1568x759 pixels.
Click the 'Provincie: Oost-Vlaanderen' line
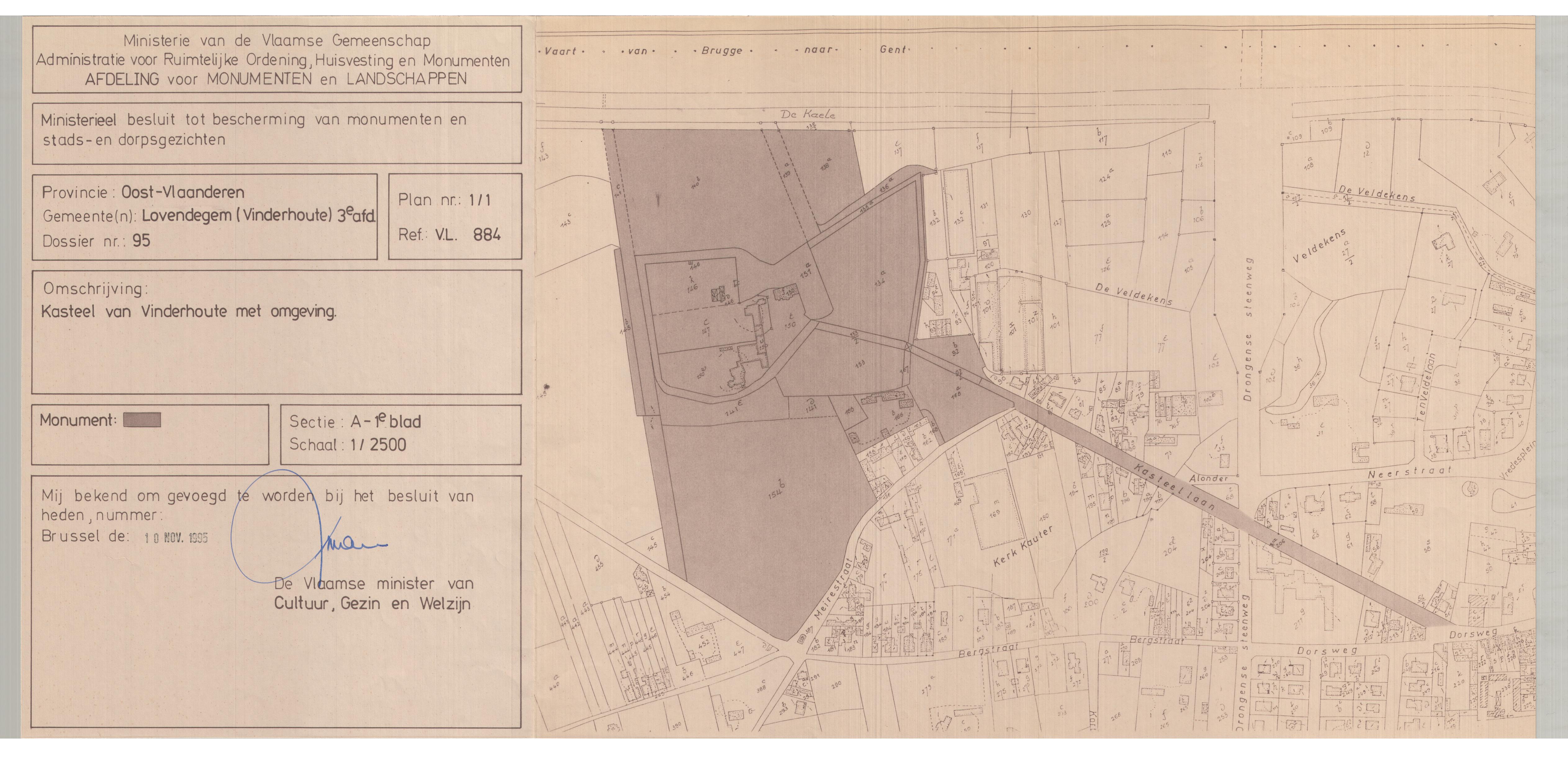click(x=143, y=192)
